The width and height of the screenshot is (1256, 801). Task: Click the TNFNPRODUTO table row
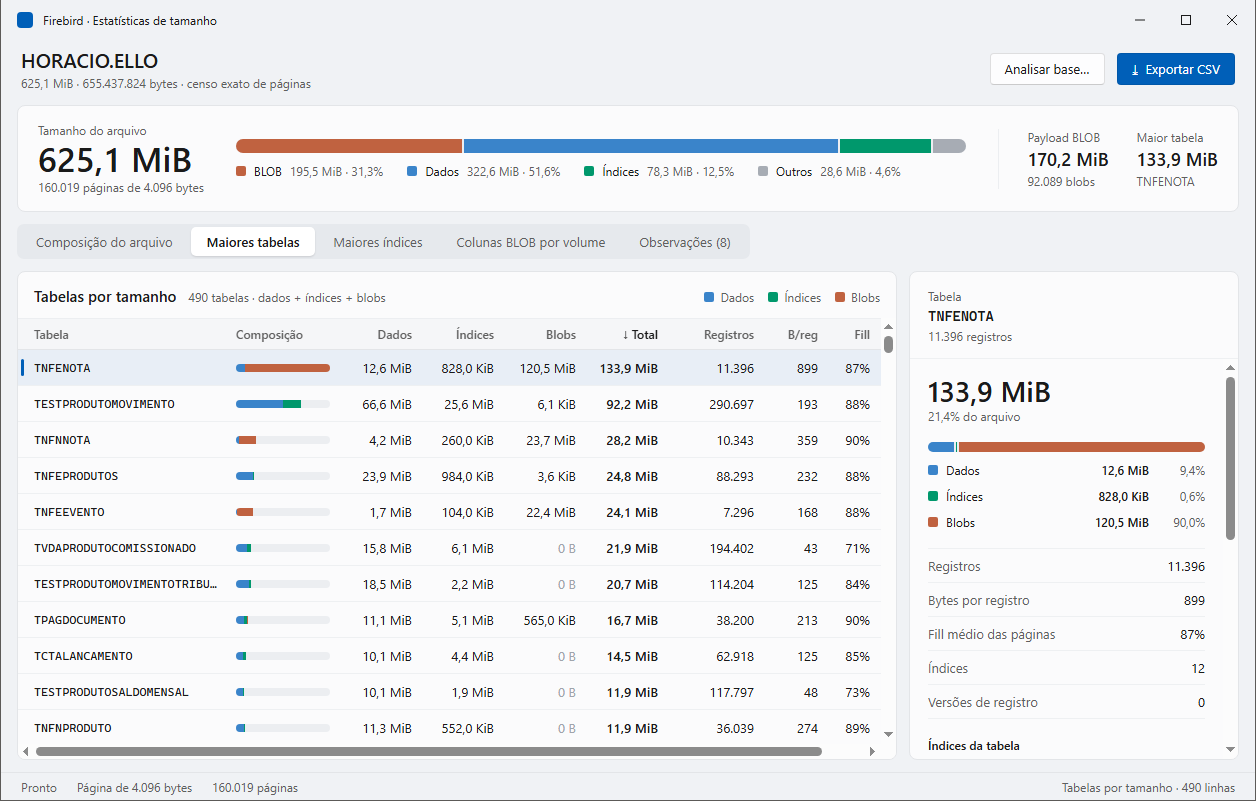[x=450, y=728]
